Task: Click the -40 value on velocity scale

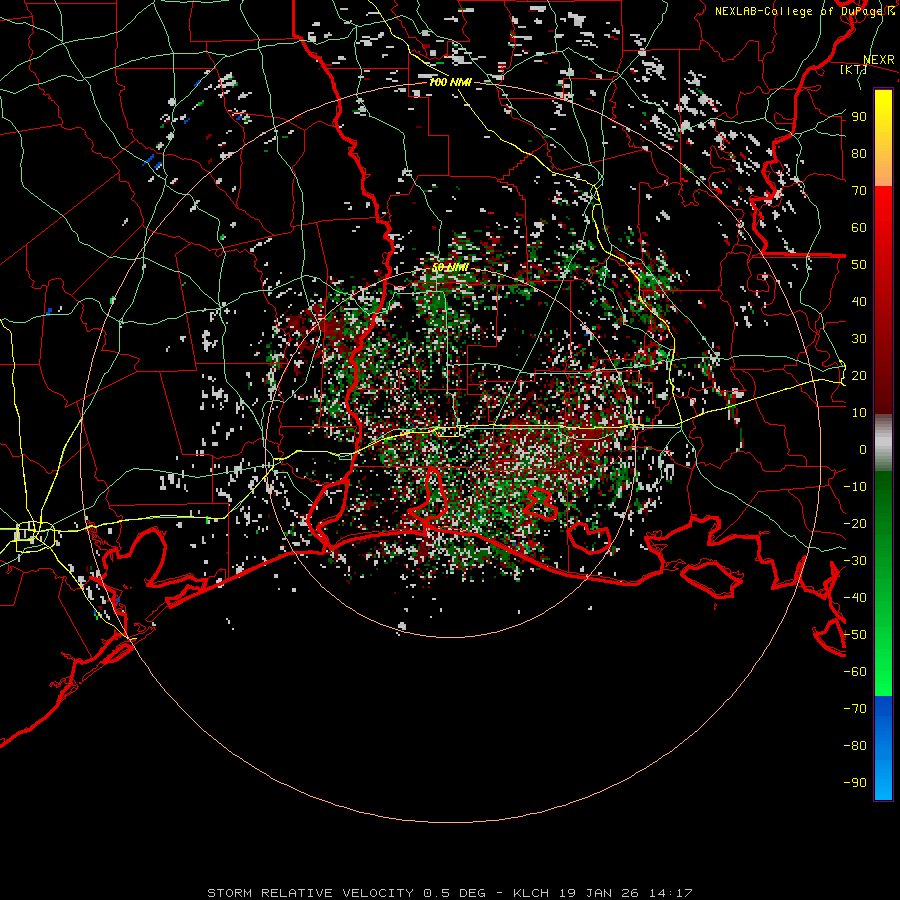Action: click(855, 598)
